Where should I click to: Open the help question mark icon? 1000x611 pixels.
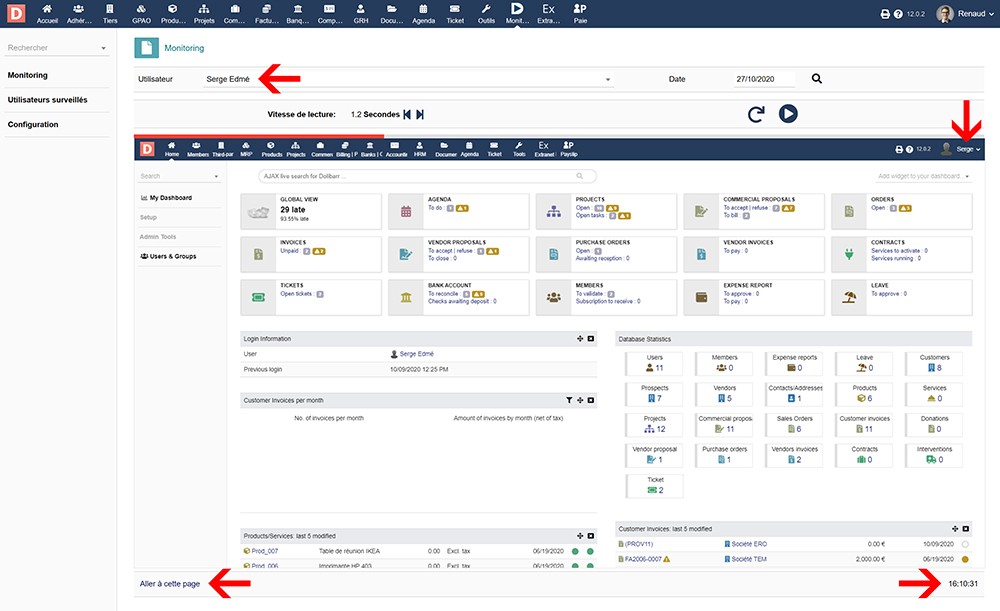tap(898, 14)
